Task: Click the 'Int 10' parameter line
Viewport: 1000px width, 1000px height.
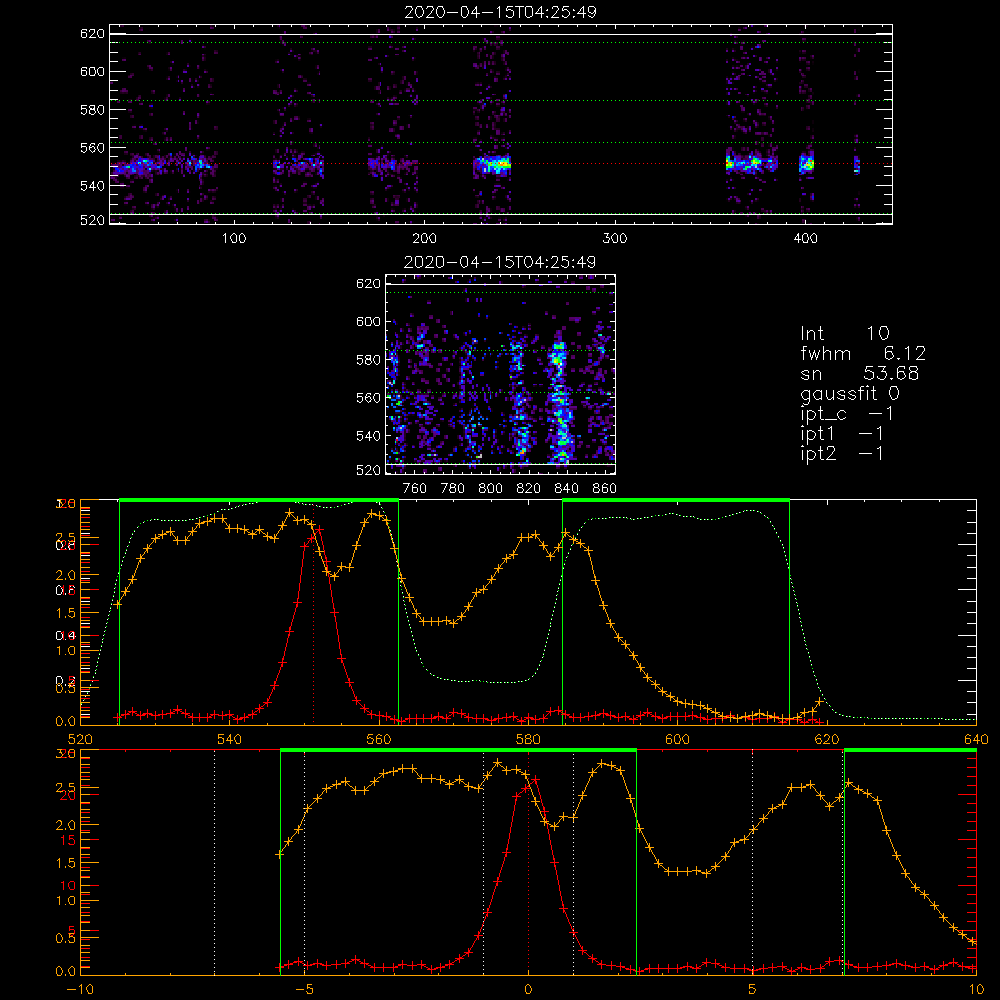Action: pyautogui.click(x=845, y=333)
